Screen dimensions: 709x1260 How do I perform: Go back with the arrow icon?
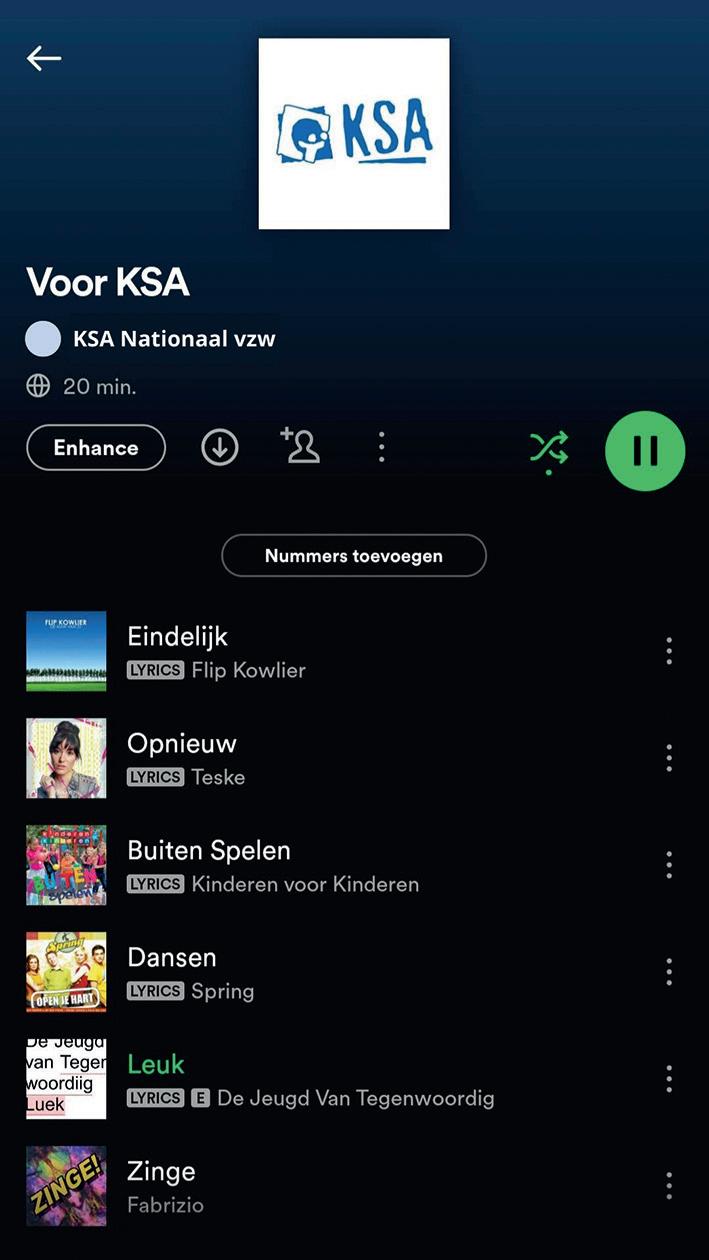(44, 58)
